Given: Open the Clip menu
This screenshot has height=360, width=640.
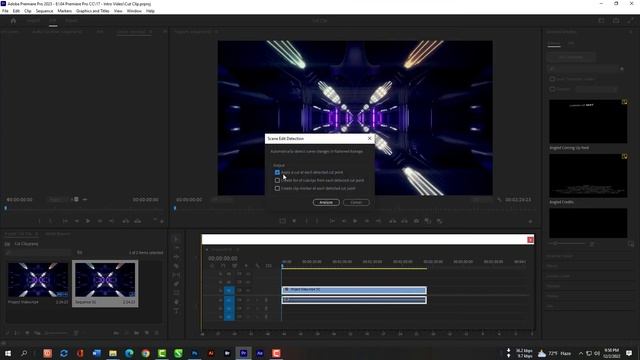Looking at the screenshot, I should [x=28, y=11].
